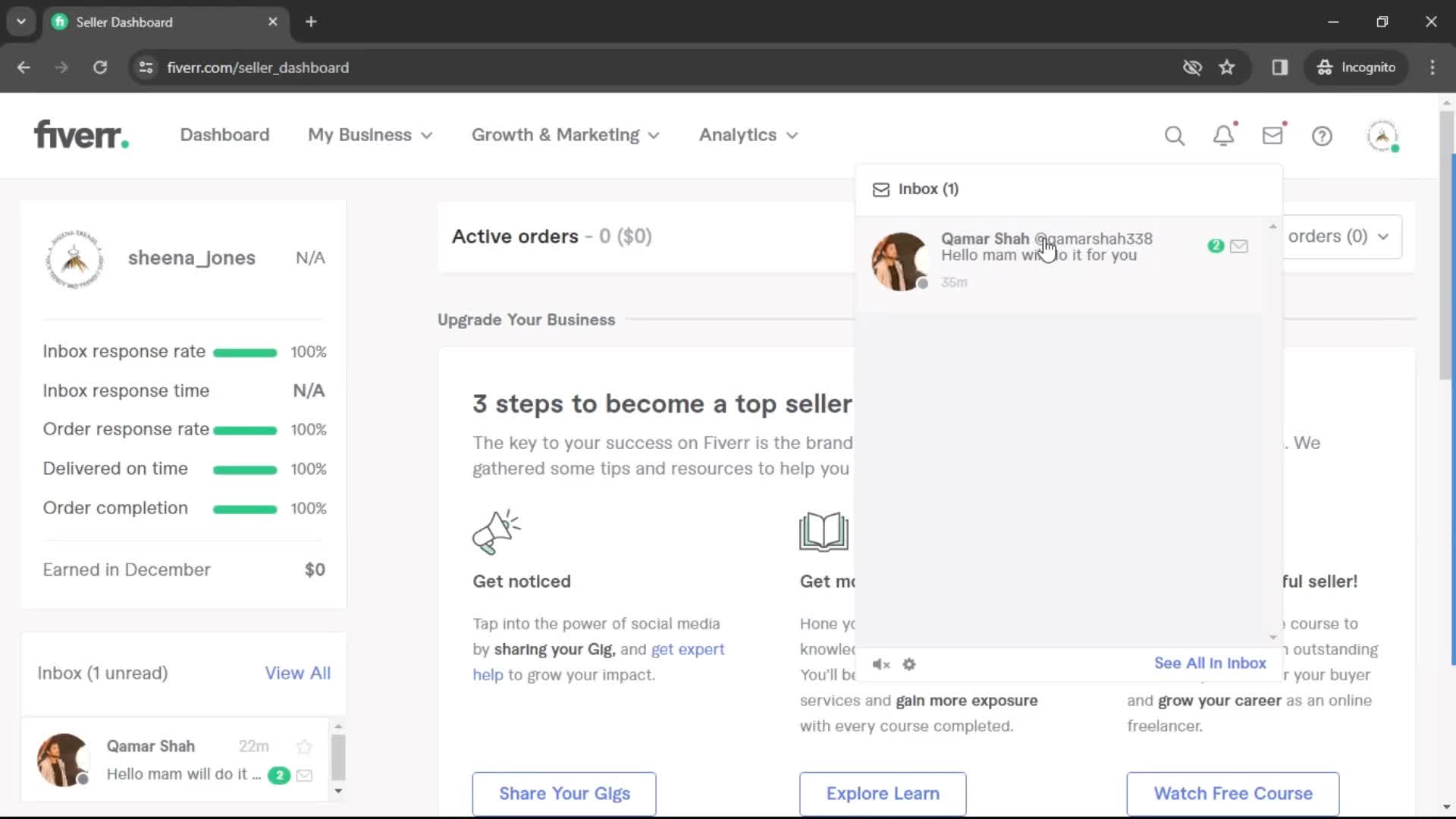Click Explore Learn button
Viewport: 1456px width, 819px height.
883,794
